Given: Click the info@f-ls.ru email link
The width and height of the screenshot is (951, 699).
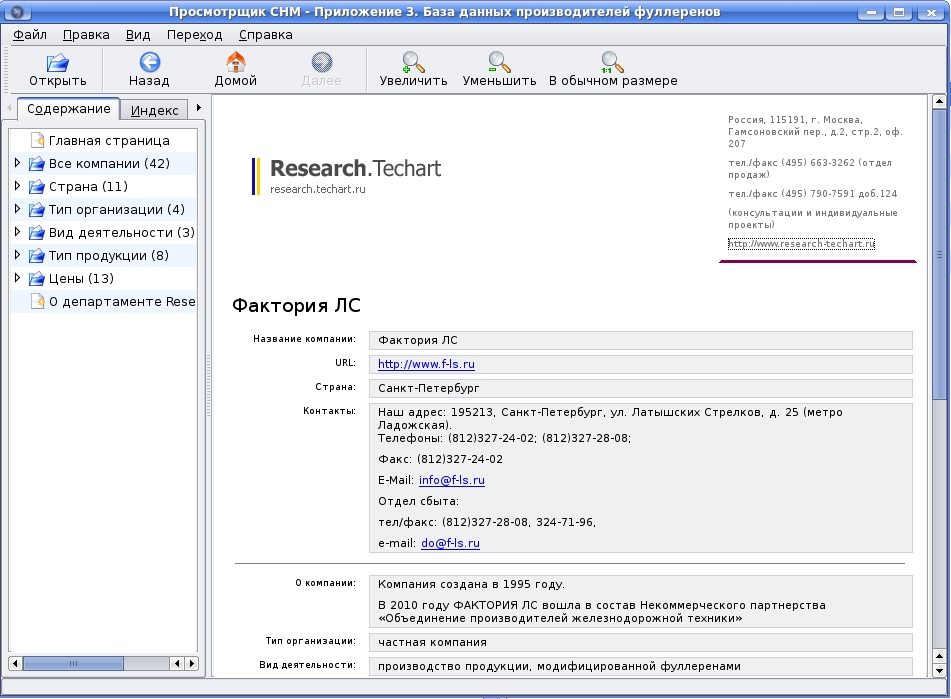Looking at the screenshot, I should coord(452,480).
